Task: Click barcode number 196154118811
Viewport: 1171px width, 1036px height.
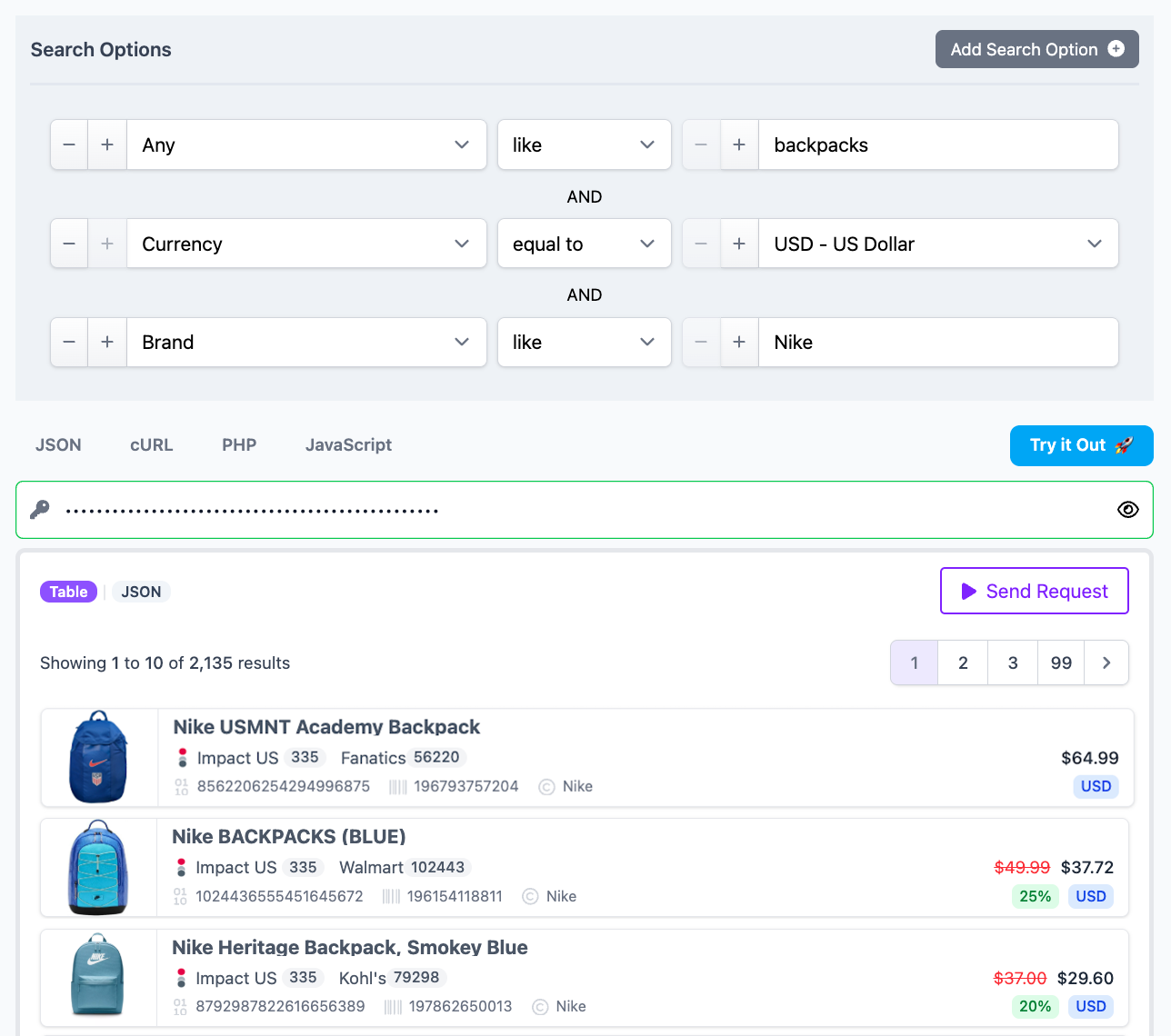Action: point(455,896)
